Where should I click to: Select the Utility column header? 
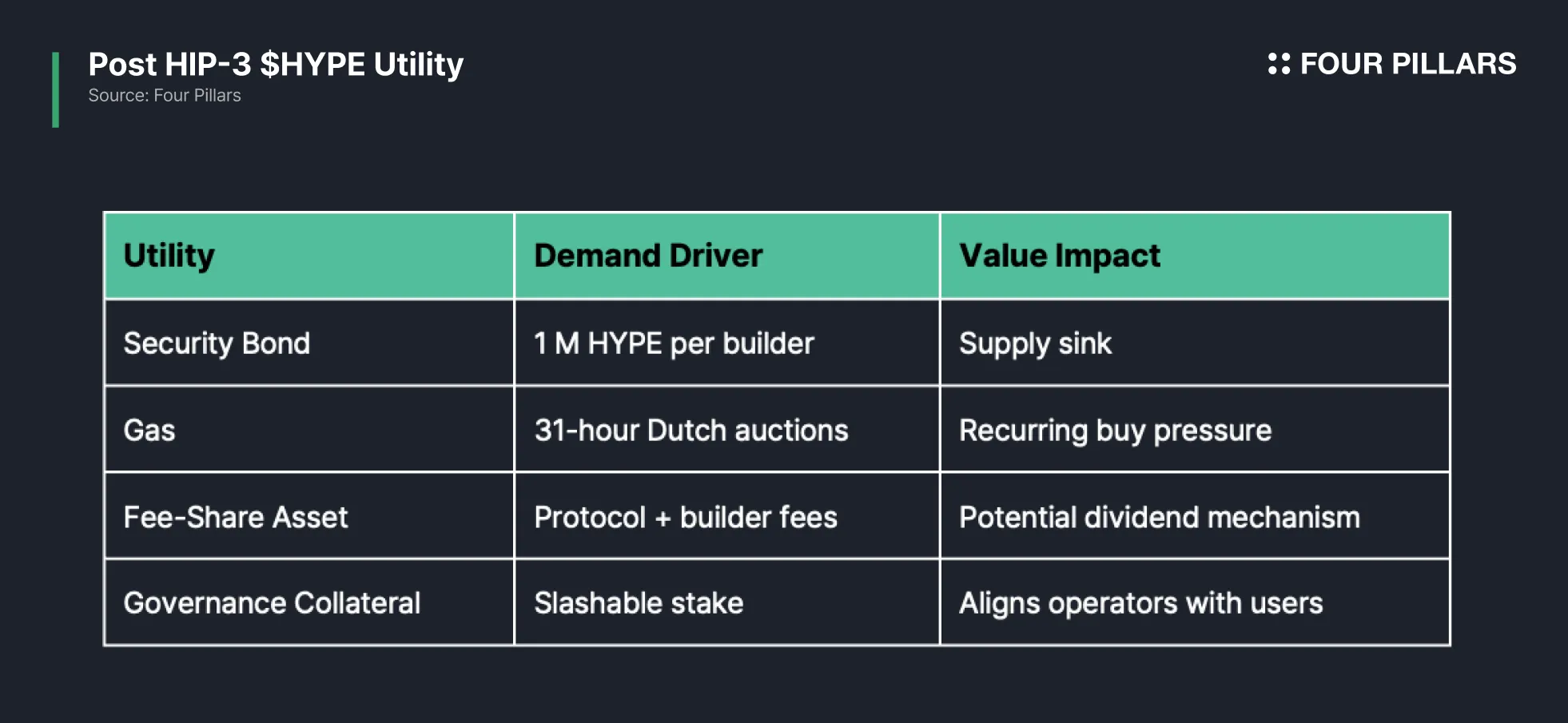tap(309, 256)
